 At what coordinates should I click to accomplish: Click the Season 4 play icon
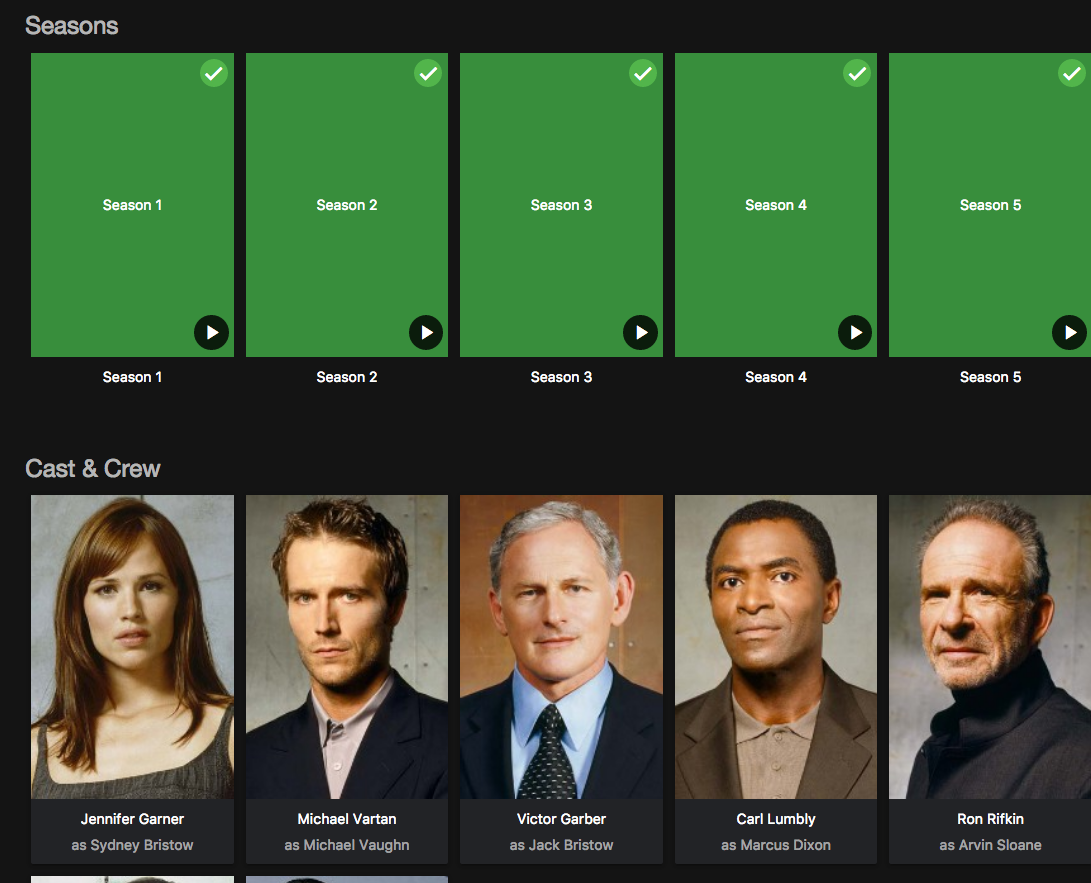[x=855, y=333]
